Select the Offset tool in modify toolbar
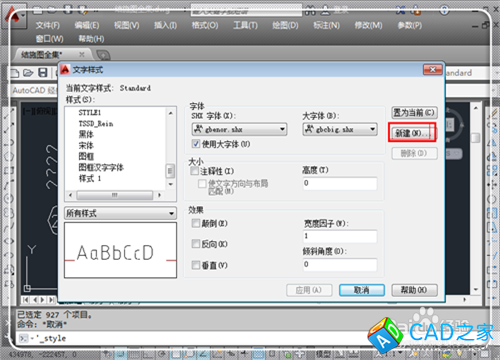The height and width of the screenshot is (360, 500). [x=492, y=156]
